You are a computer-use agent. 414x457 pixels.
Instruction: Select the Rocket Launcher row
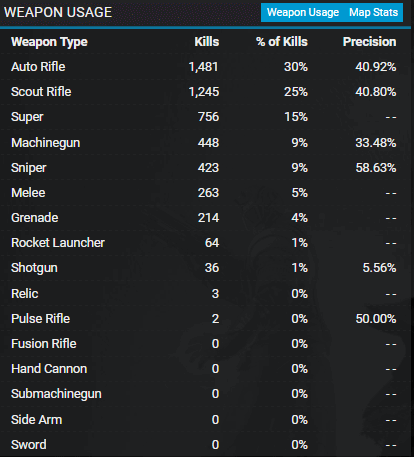tap(205, 243)
